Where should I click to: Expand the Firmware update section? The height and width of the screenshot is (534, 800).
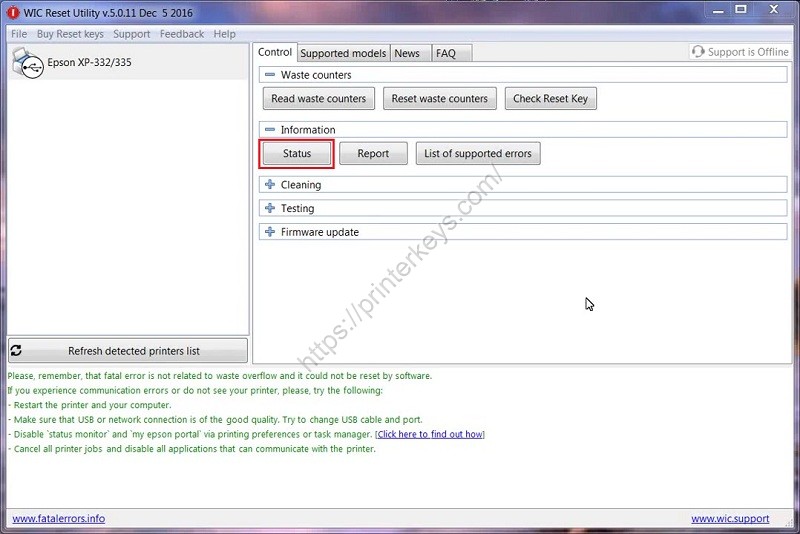[x=270, y=232]
